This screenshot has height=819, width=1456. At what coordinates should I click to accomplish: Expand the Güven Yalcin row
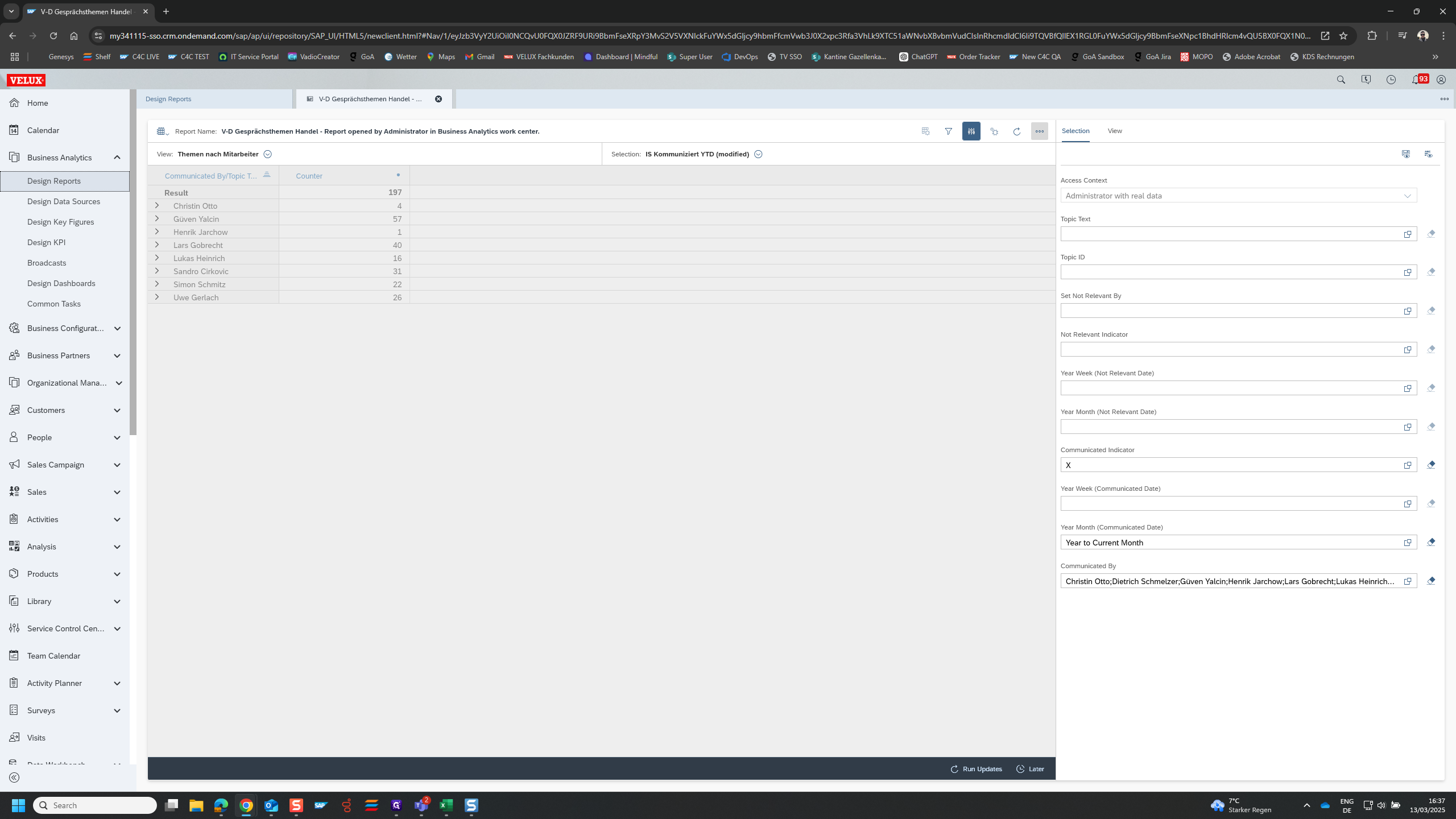157,218
